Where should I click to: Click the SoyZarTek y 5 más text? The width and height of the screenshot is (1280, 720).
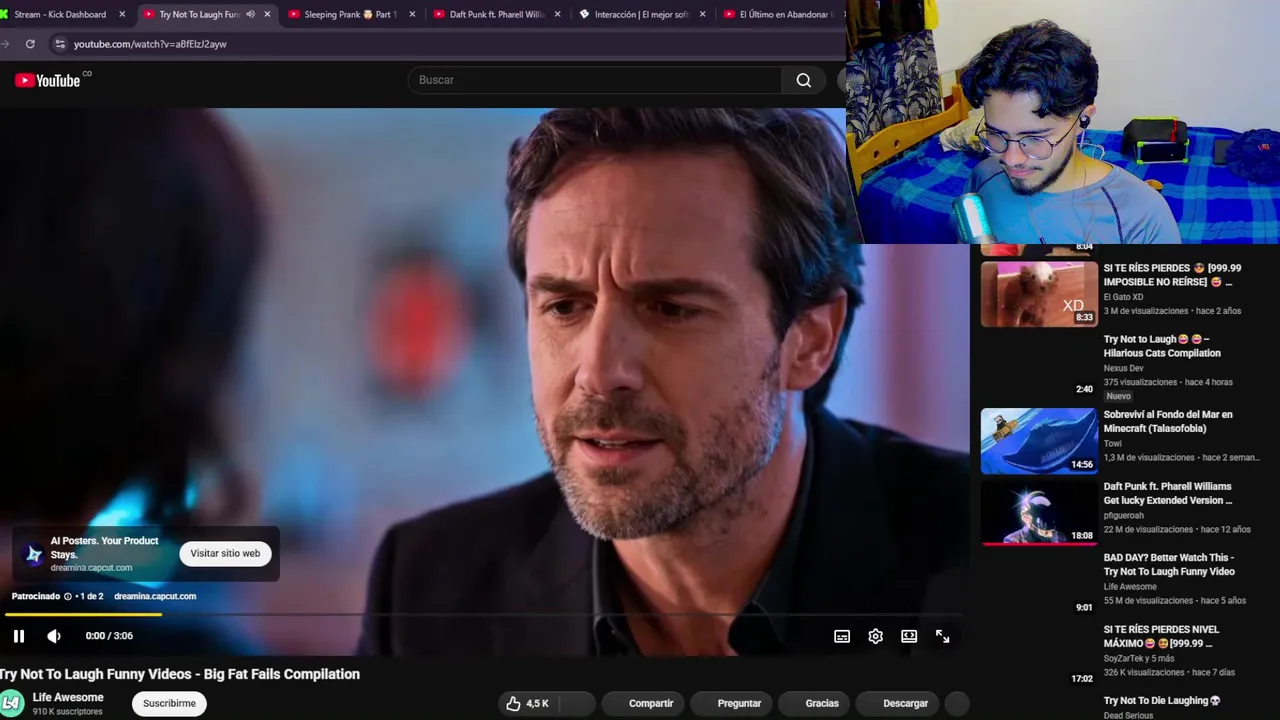(1139, 658)
